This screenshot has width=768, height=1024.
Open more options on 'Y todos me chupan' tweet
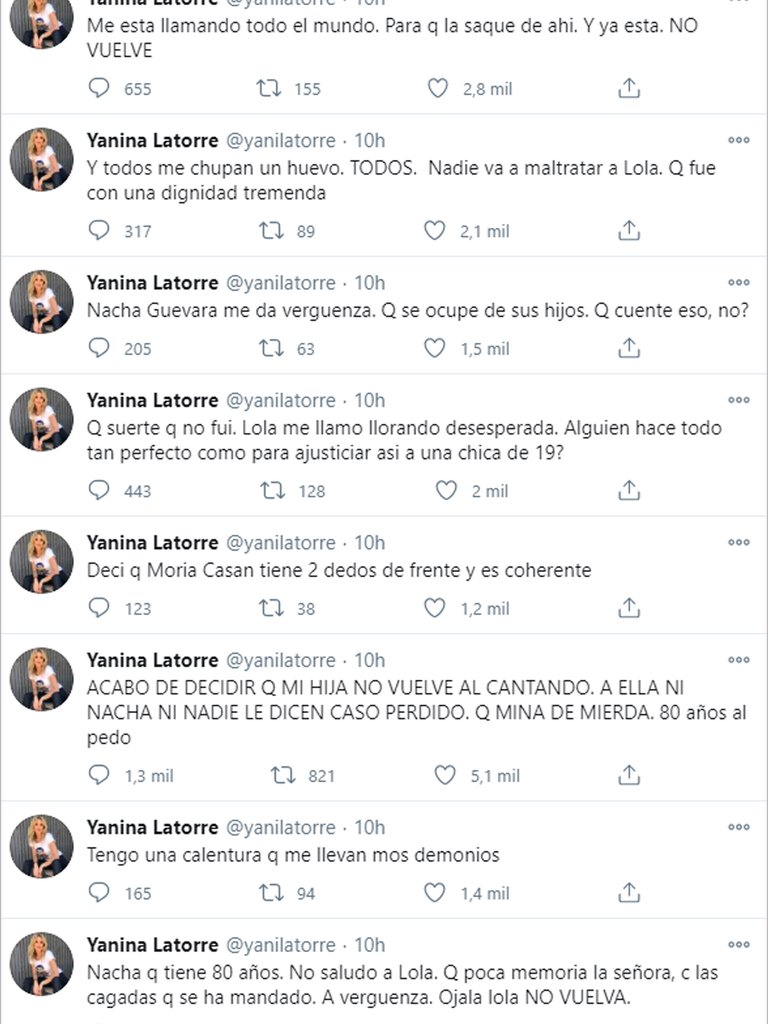(x=738, y=140)
